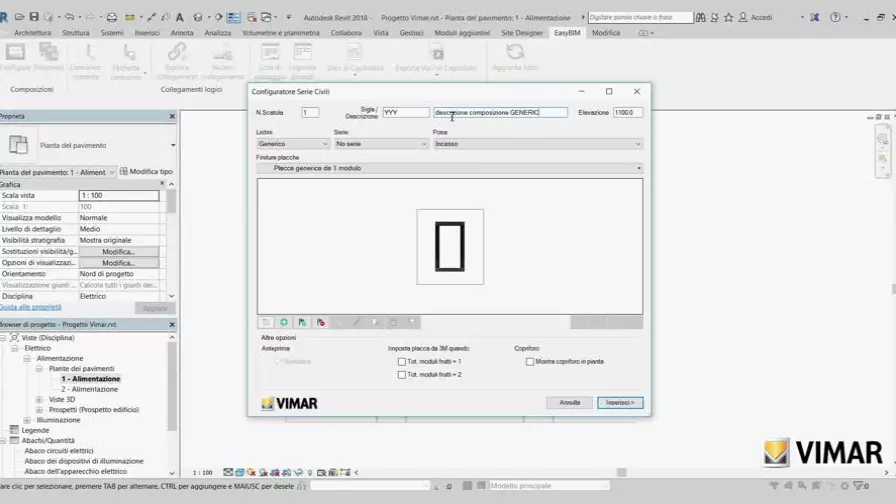Close hidden windows icon in quick toolbar
Screen dimensions: 896x504
(252, 17)
